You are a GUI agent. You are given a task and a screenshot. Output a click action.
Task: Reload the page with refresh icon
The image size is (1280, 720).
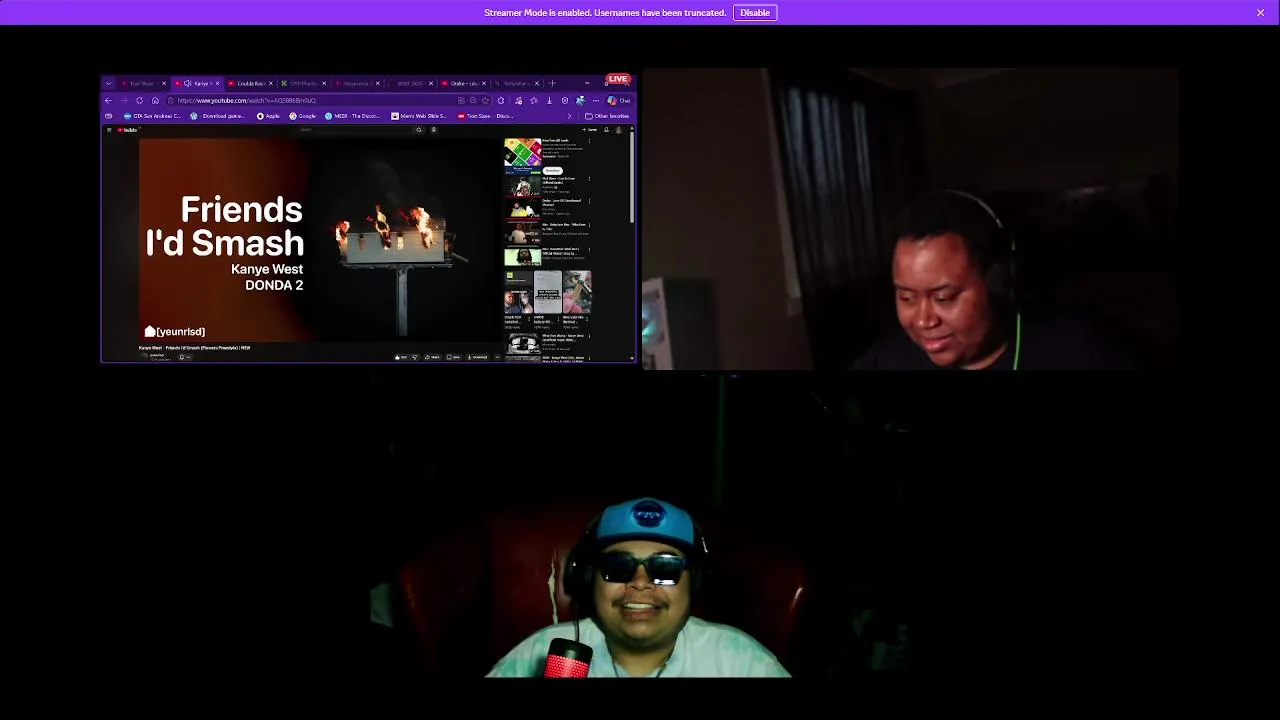pyautogui.click(x=139, y=100)
